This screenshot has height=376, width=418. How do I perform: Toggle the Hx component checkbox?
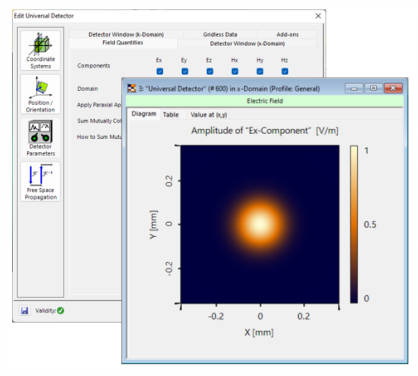[x=235, y=71]
